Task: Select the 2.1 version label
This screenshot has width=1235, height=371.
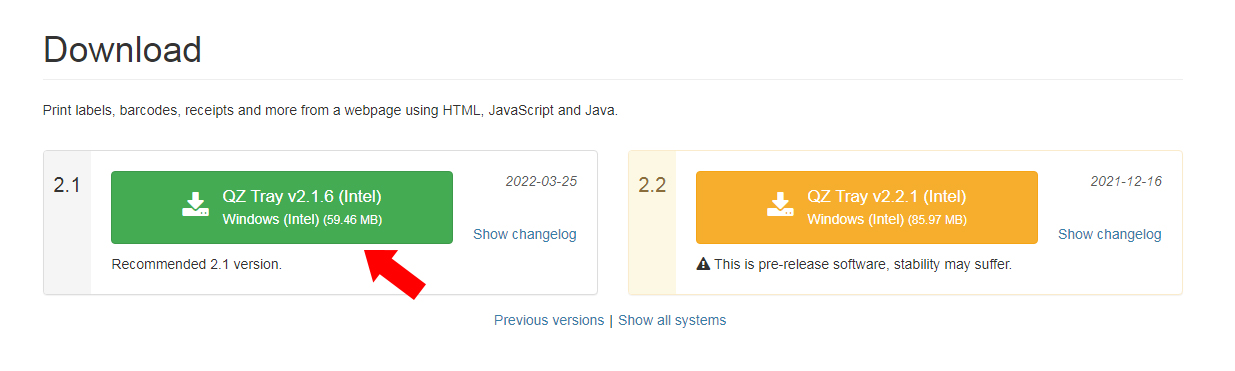Action: tap(67, 185)
